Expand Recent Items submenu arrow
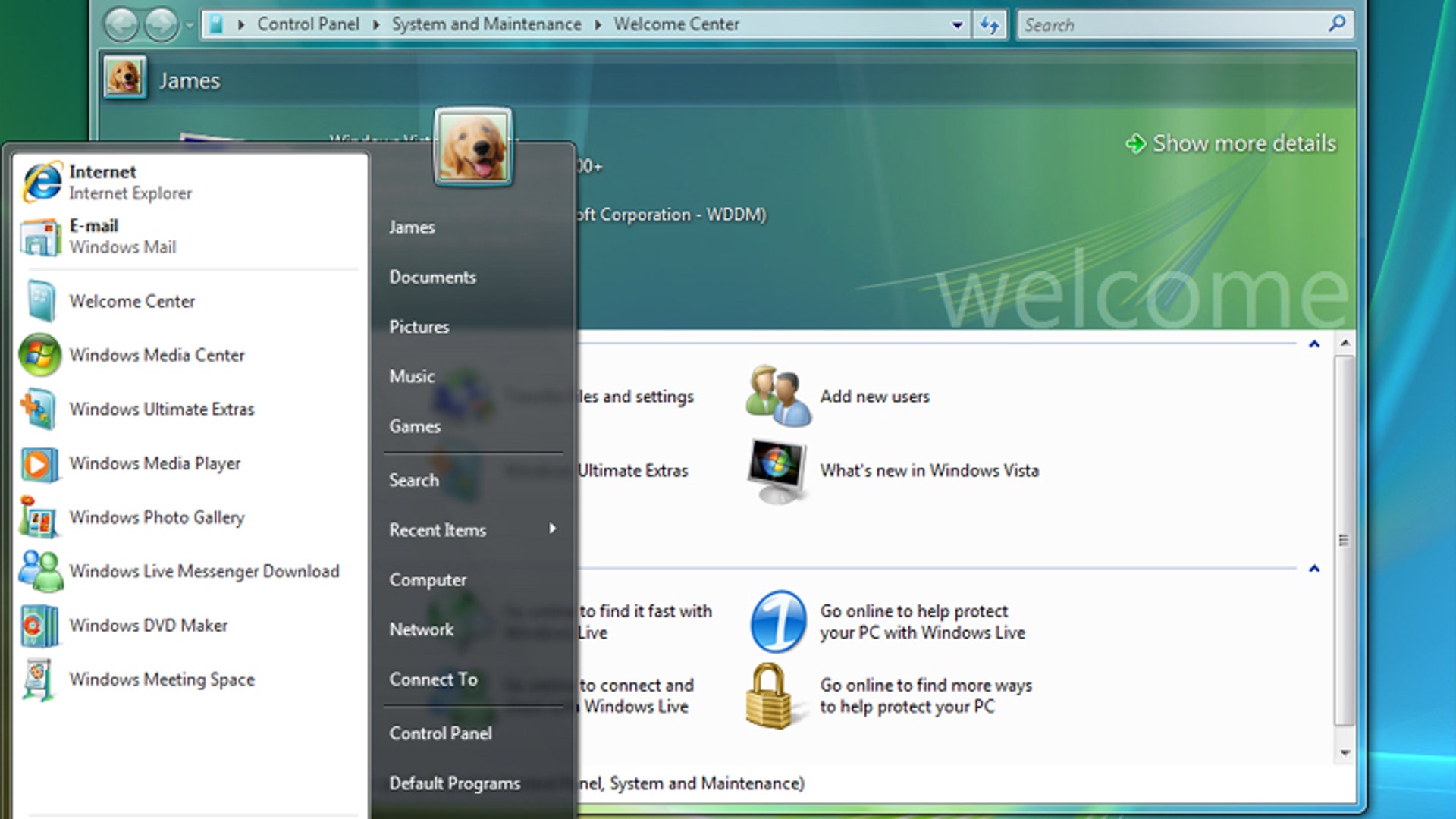This screenshot has width=1456, height=819. [x=552, y=529]
